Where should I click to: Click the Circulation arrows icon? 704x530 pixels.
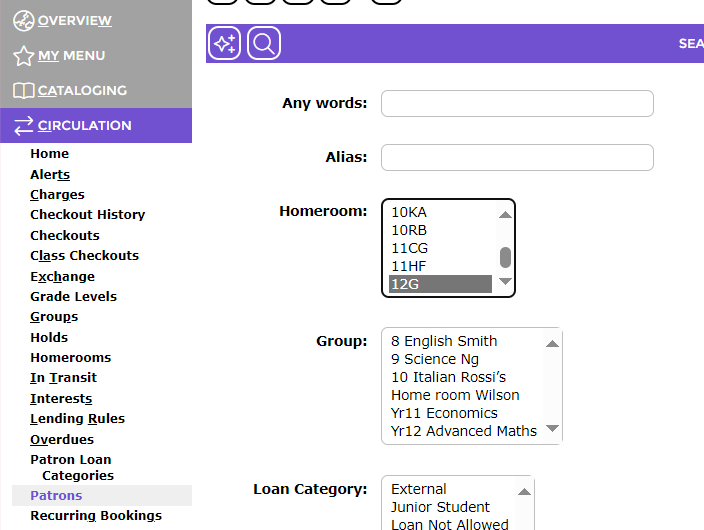23,125
